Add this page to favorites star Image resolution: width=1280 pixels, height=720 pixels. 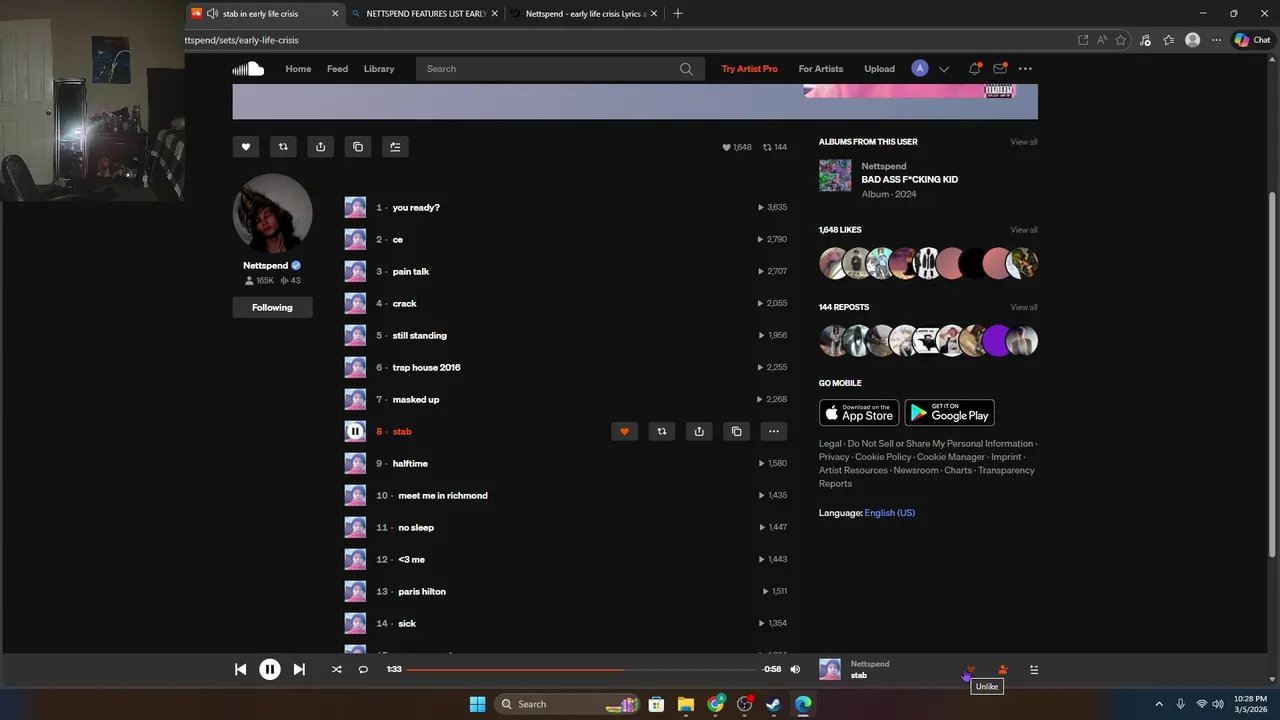tap(1121, 40)
